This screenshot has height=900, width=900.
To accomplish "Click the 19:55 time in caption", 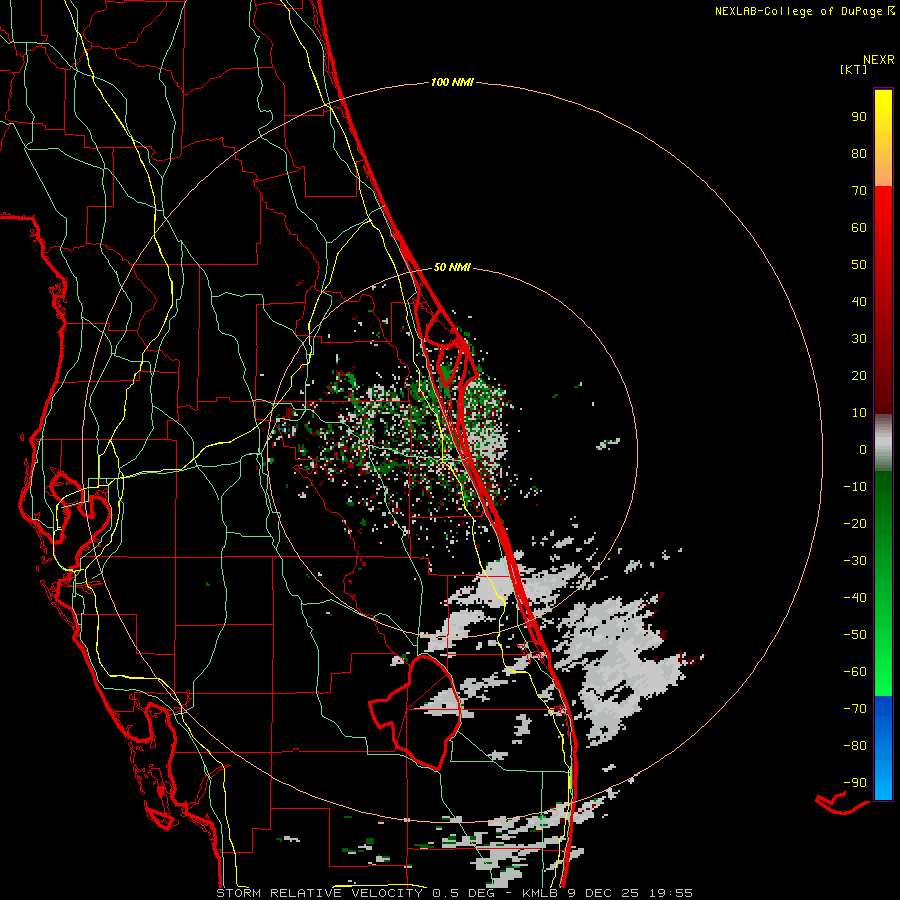I will (671, 893).
